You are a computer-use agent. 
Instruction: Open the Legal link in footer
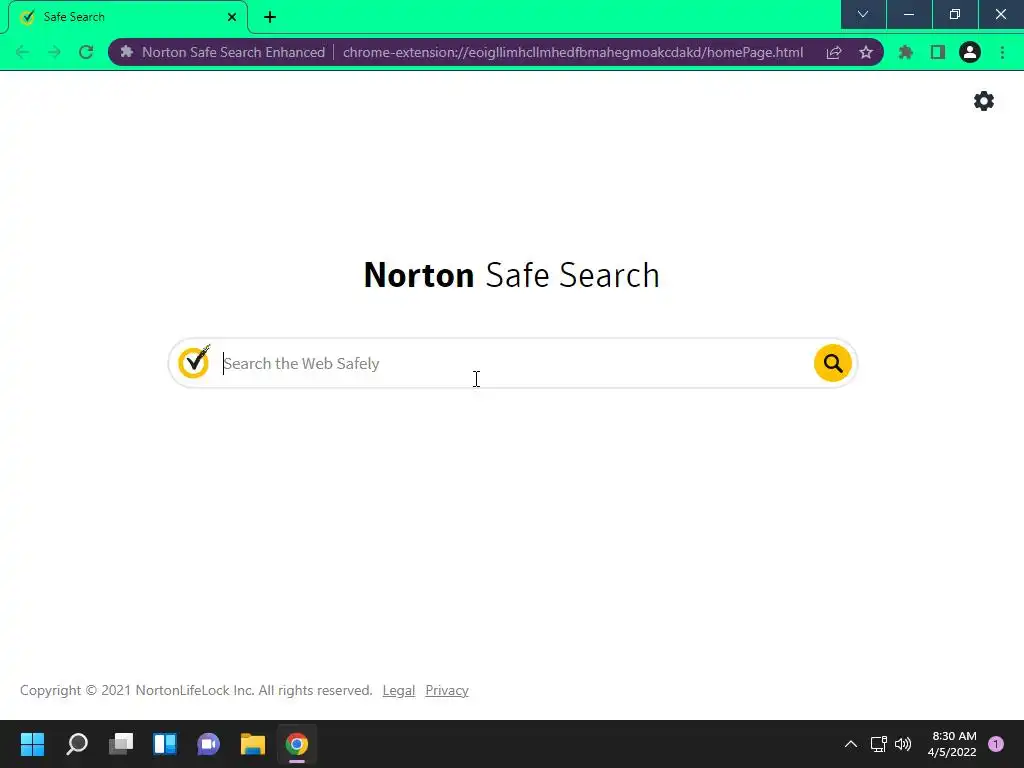(x=398, y=690)
